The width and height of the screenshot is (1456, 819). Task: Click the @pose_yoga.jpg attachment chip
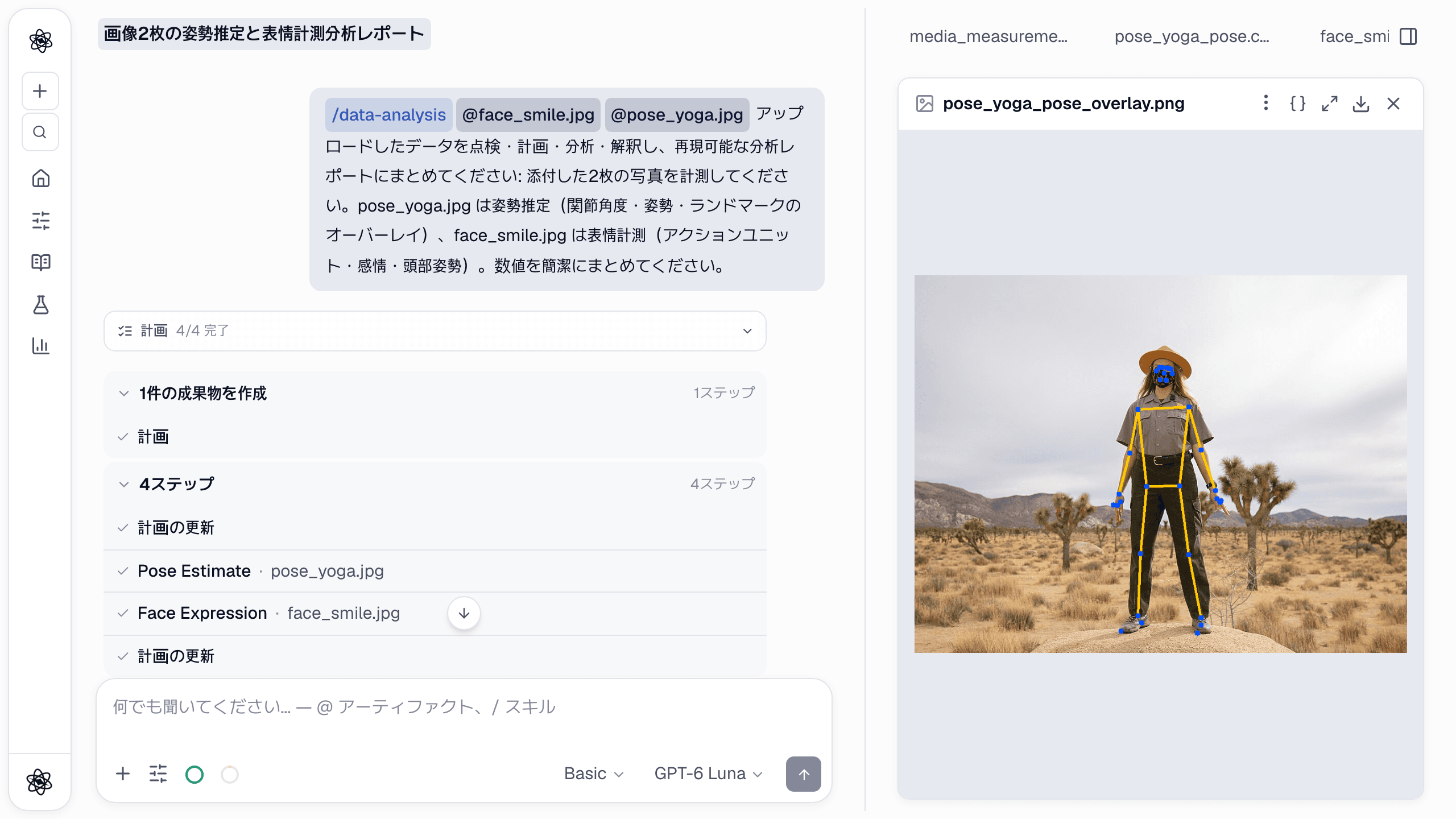(677, 115)
